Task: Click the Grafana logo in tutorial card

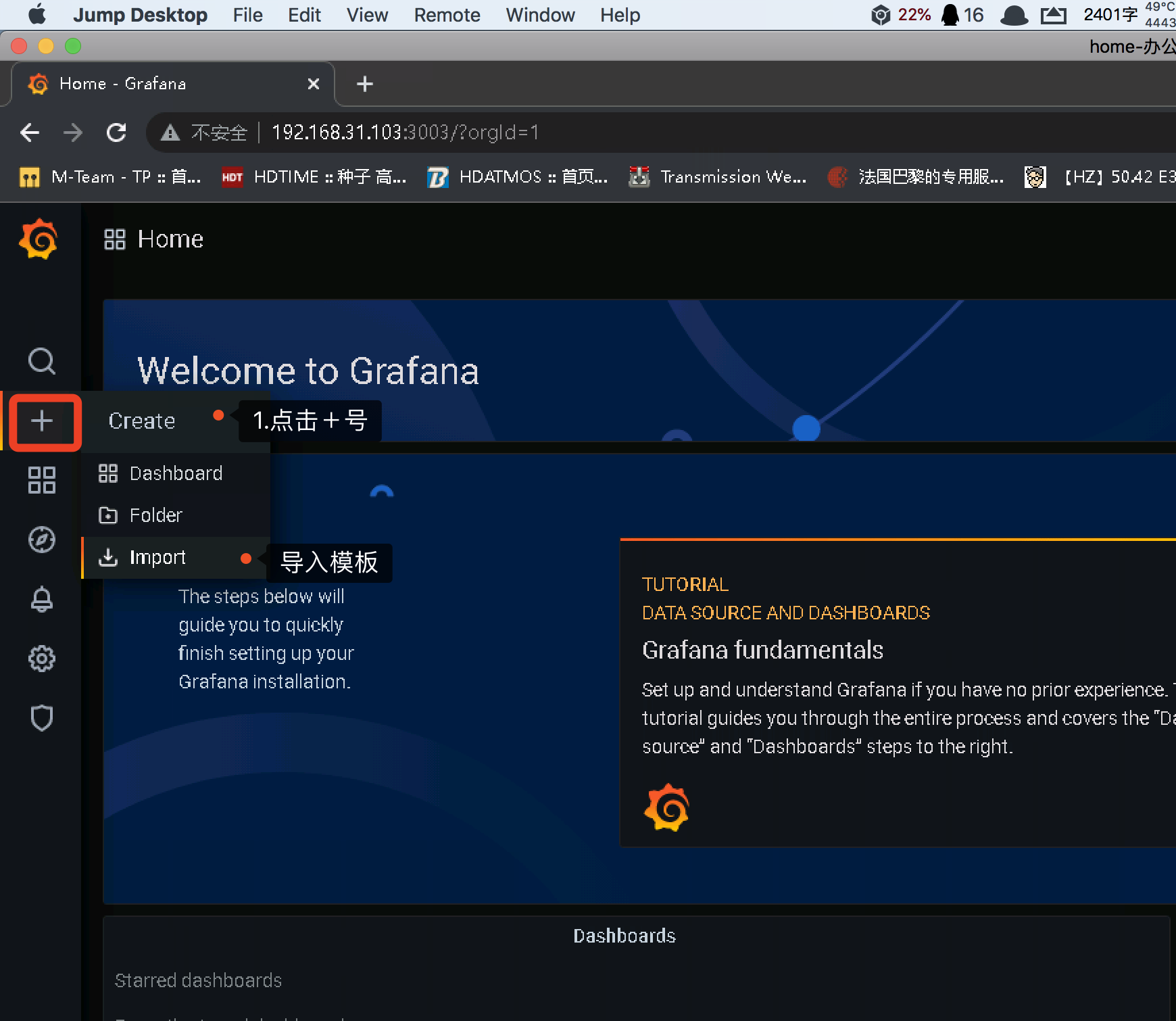Action: coord(666,807)
